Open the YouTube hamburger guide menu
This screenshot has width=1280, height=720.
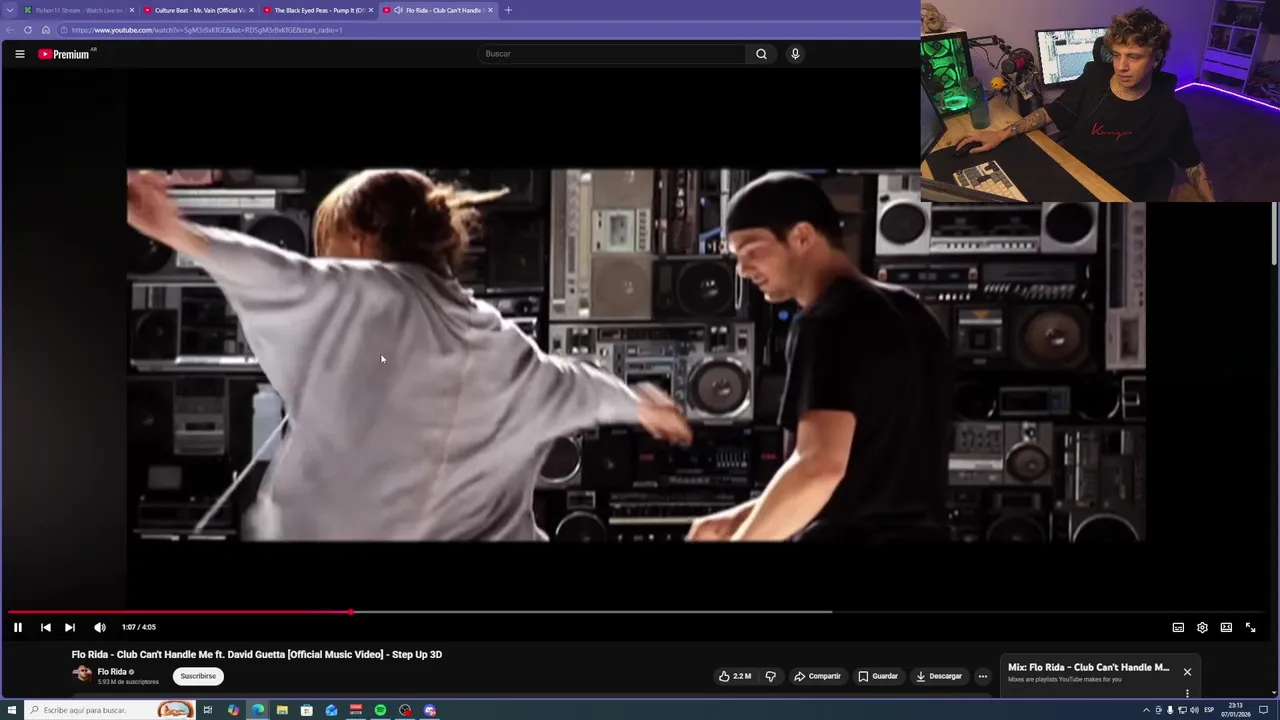coord(19,54)
